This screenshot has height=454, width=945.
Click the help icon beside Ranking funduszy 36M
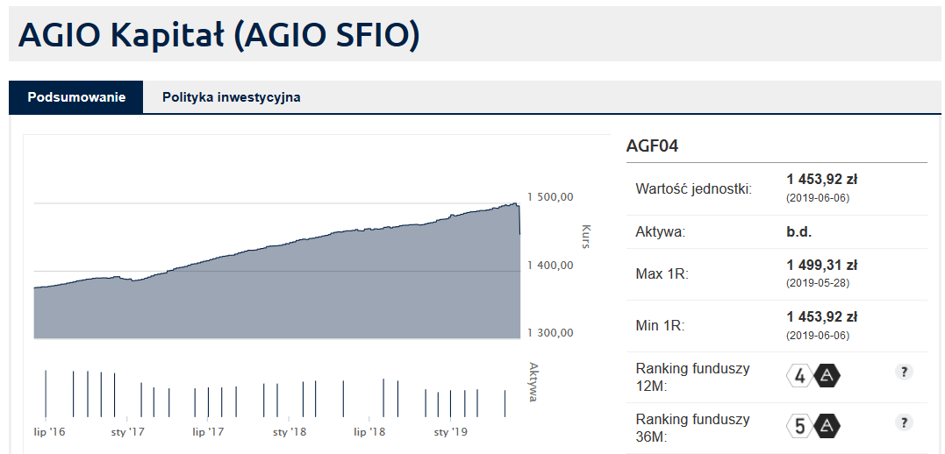(903, 422)
